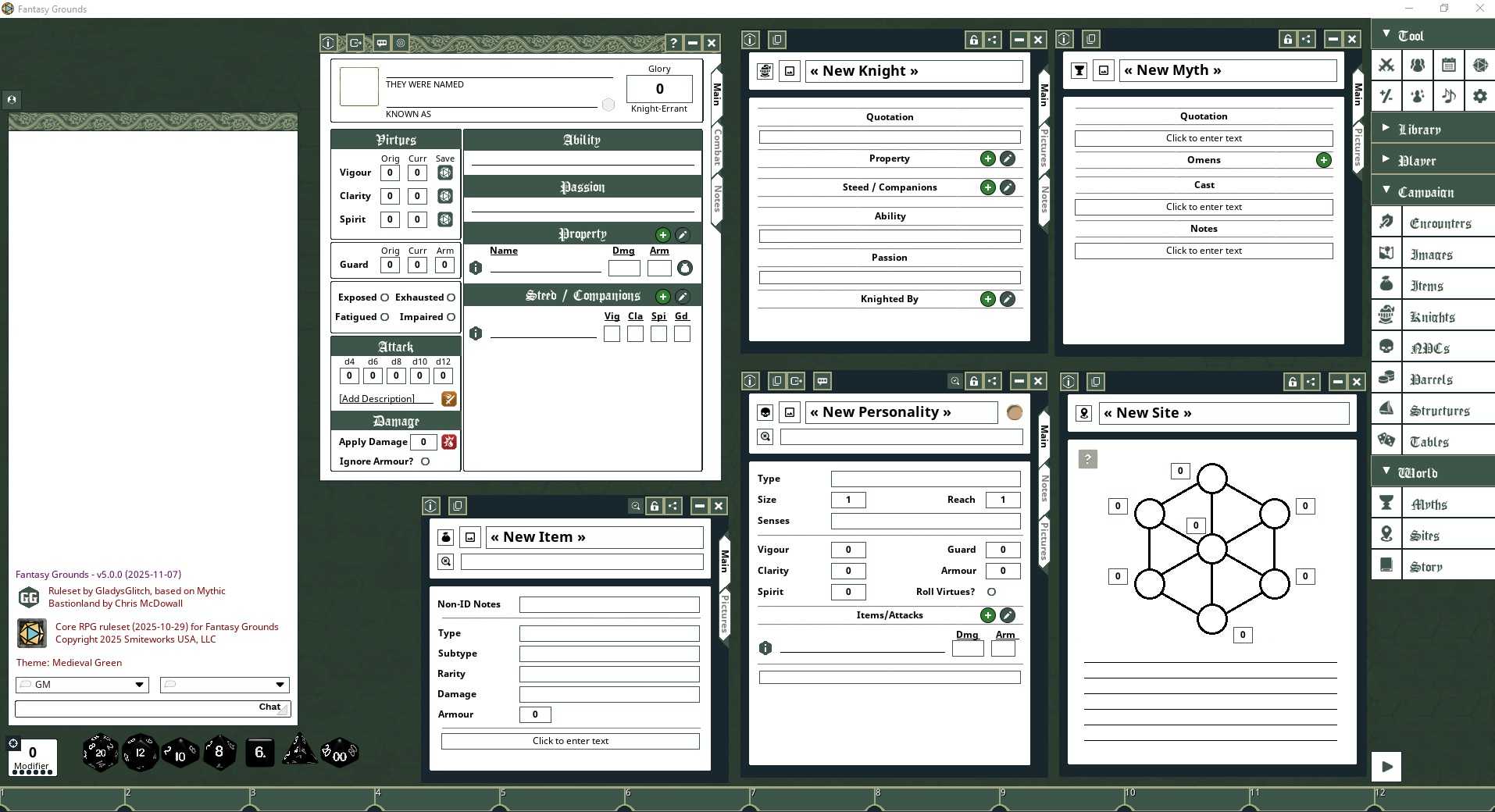This screenshot has width=1495, height=812.
Task: Roll Clarity save on character sheet
Action: tap(445, 196)
